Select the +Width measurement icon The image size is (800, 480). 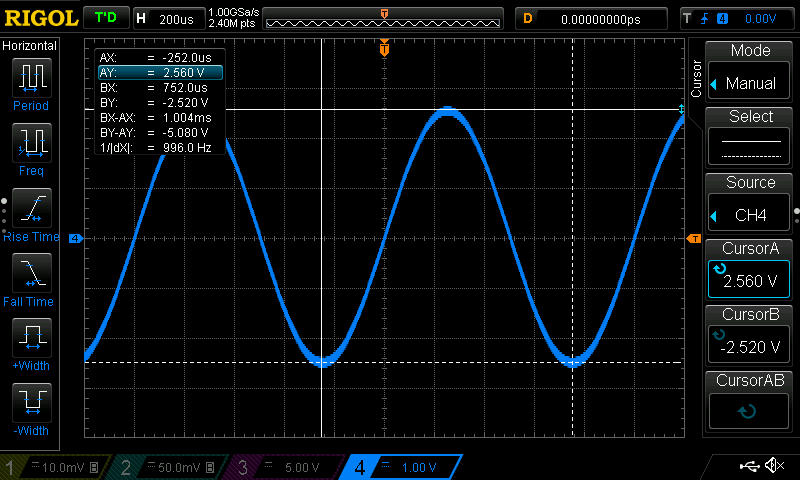[31, 338]
